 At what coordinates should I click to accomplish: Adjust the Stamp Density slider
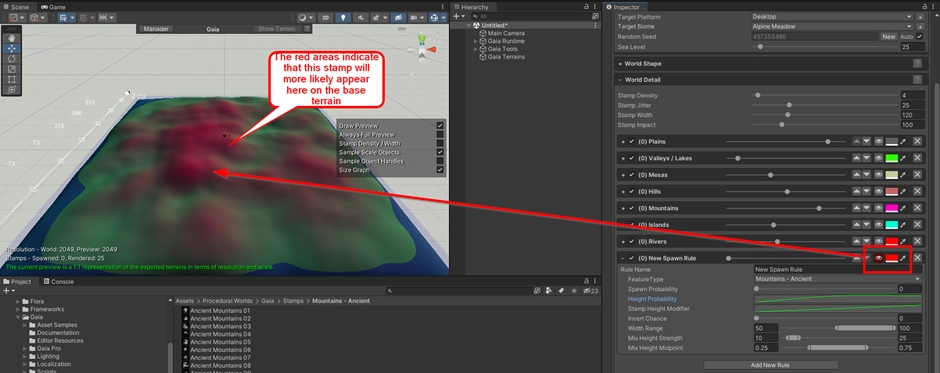(x=825, y=95)
